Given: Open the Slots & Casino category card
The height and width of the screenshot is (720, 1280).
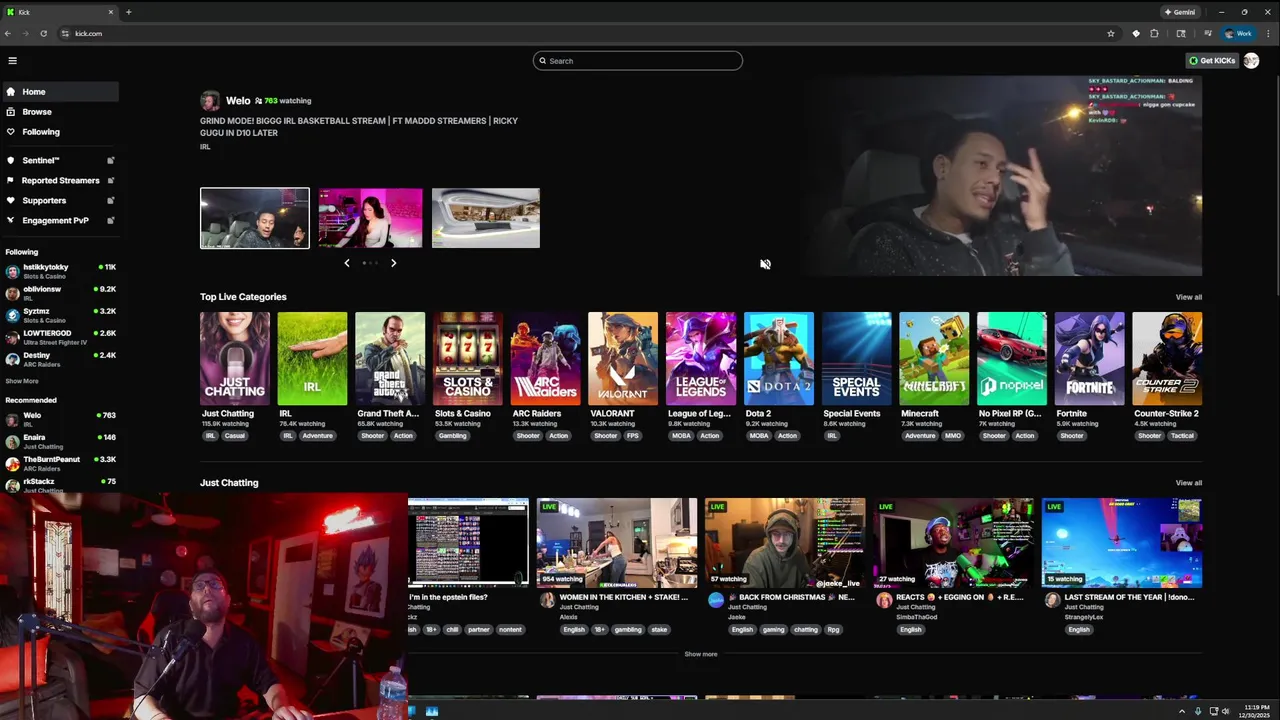Looking at the screenshot, I should (468, 359).
